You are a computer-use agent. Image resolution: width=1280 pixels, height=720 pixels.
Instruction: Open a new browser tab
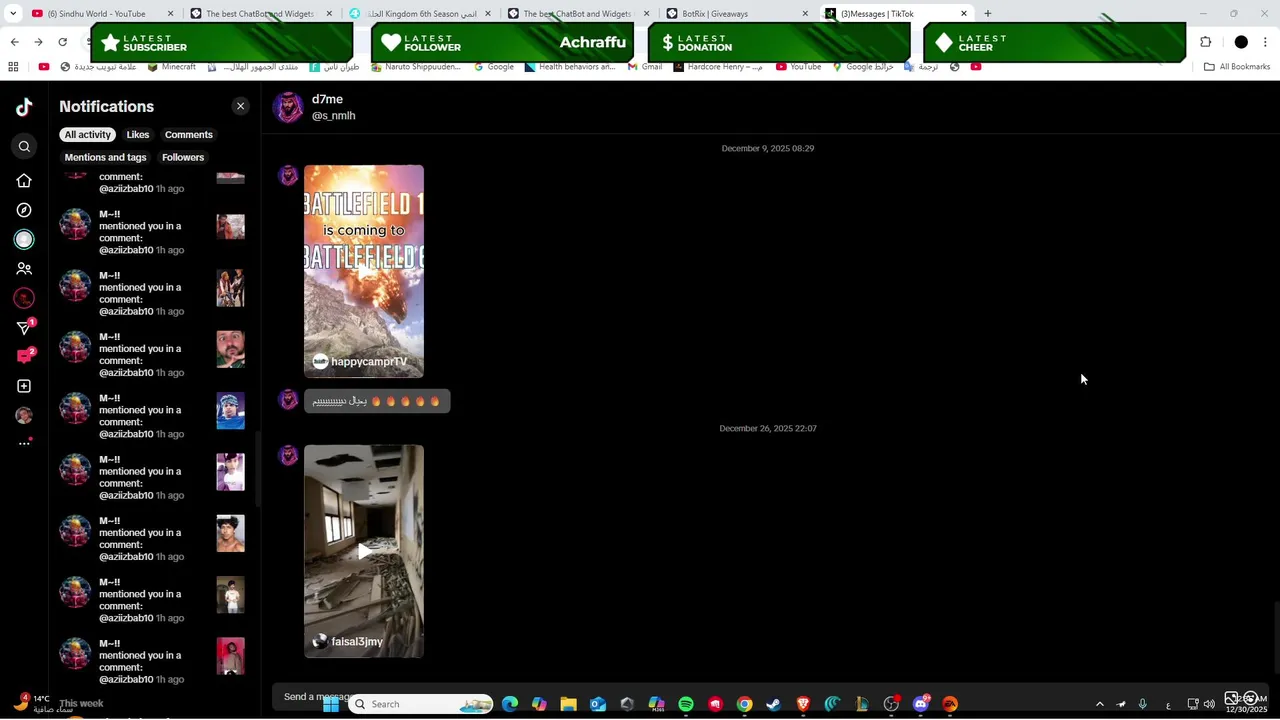point(988,14)
